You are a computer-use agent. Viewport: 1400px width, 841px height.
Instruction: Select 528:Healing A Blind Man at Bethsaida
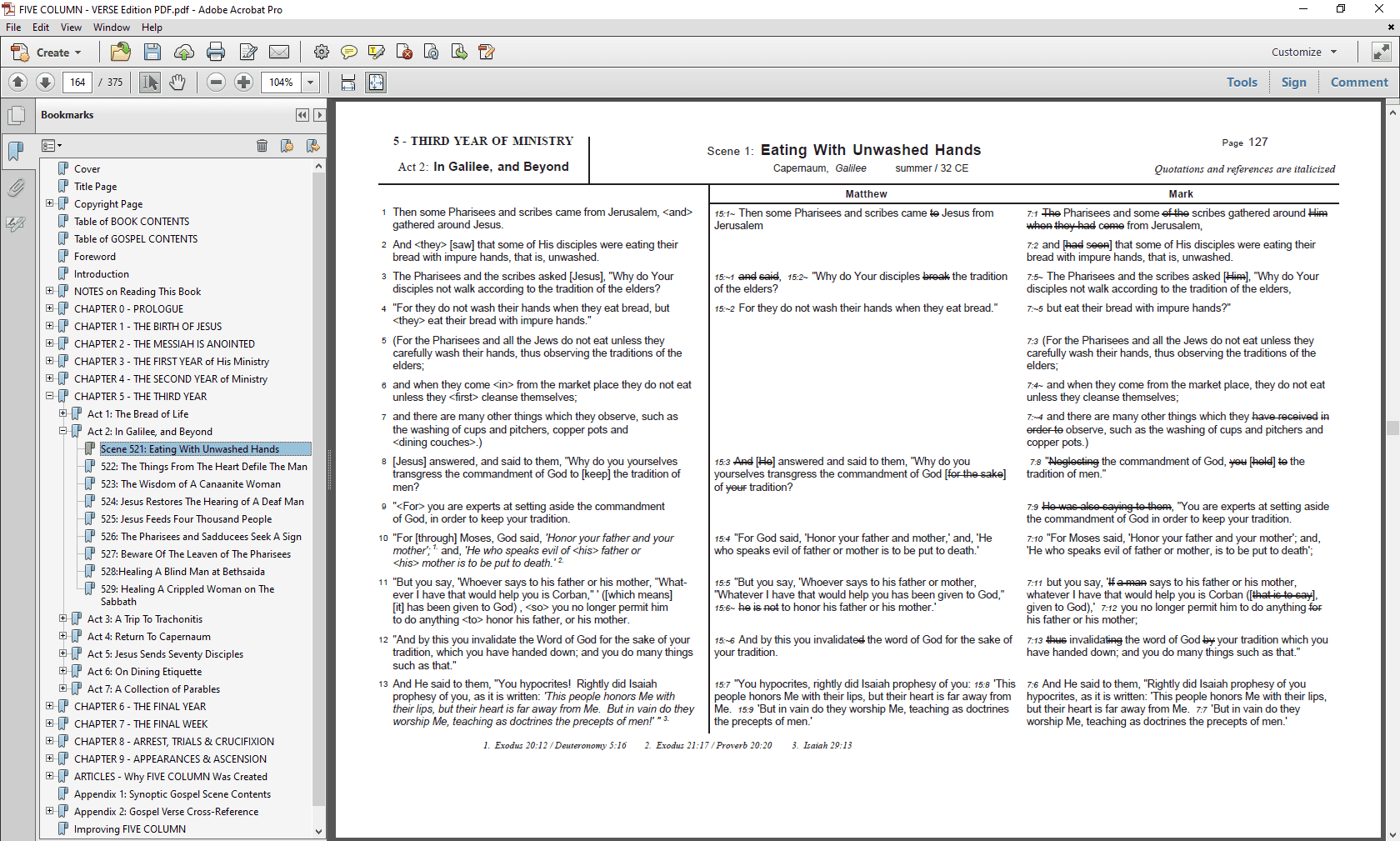(182, 571)
